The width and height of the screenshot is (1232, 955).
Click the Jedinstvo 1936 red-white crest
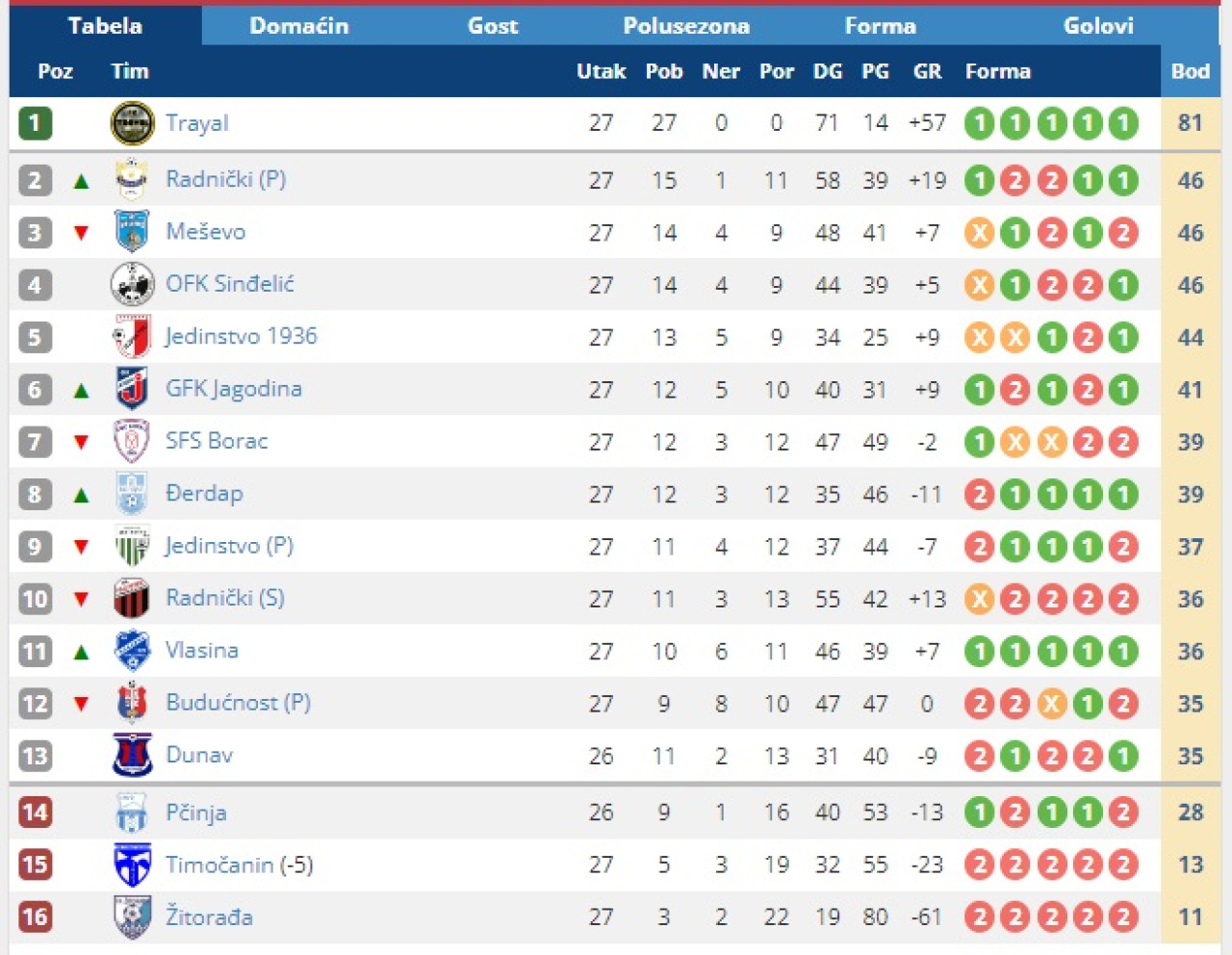point(132,337)
